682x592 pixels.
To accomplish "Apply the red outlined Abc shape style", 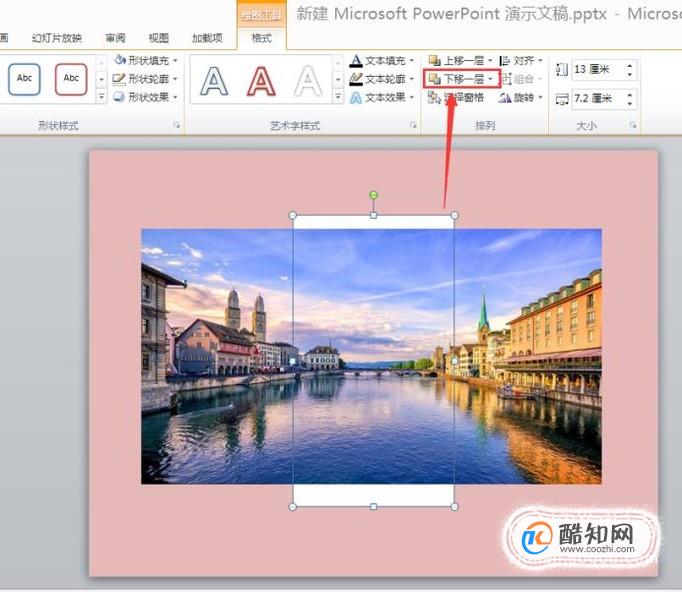I will [71, 79].
